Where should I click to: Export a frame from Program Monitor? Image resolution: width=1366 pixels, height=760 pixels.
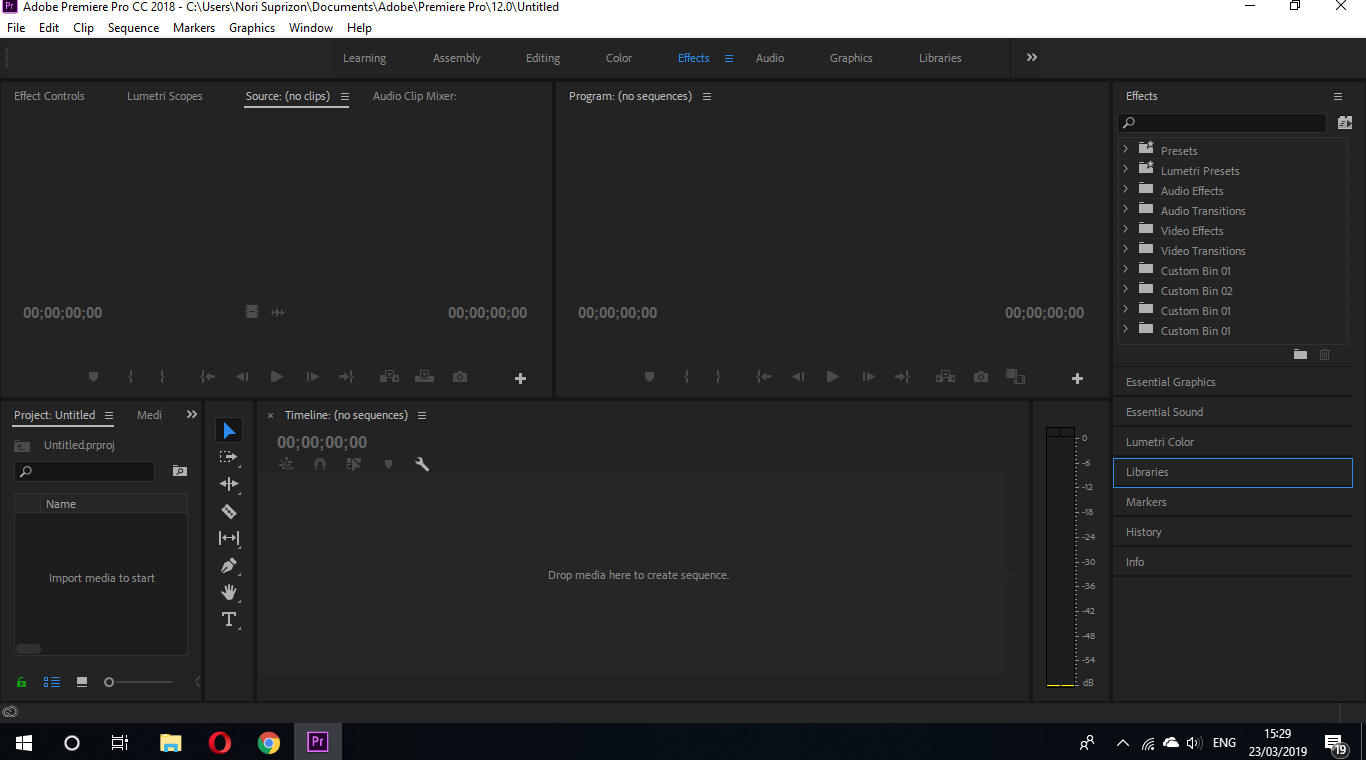(981, 377)
